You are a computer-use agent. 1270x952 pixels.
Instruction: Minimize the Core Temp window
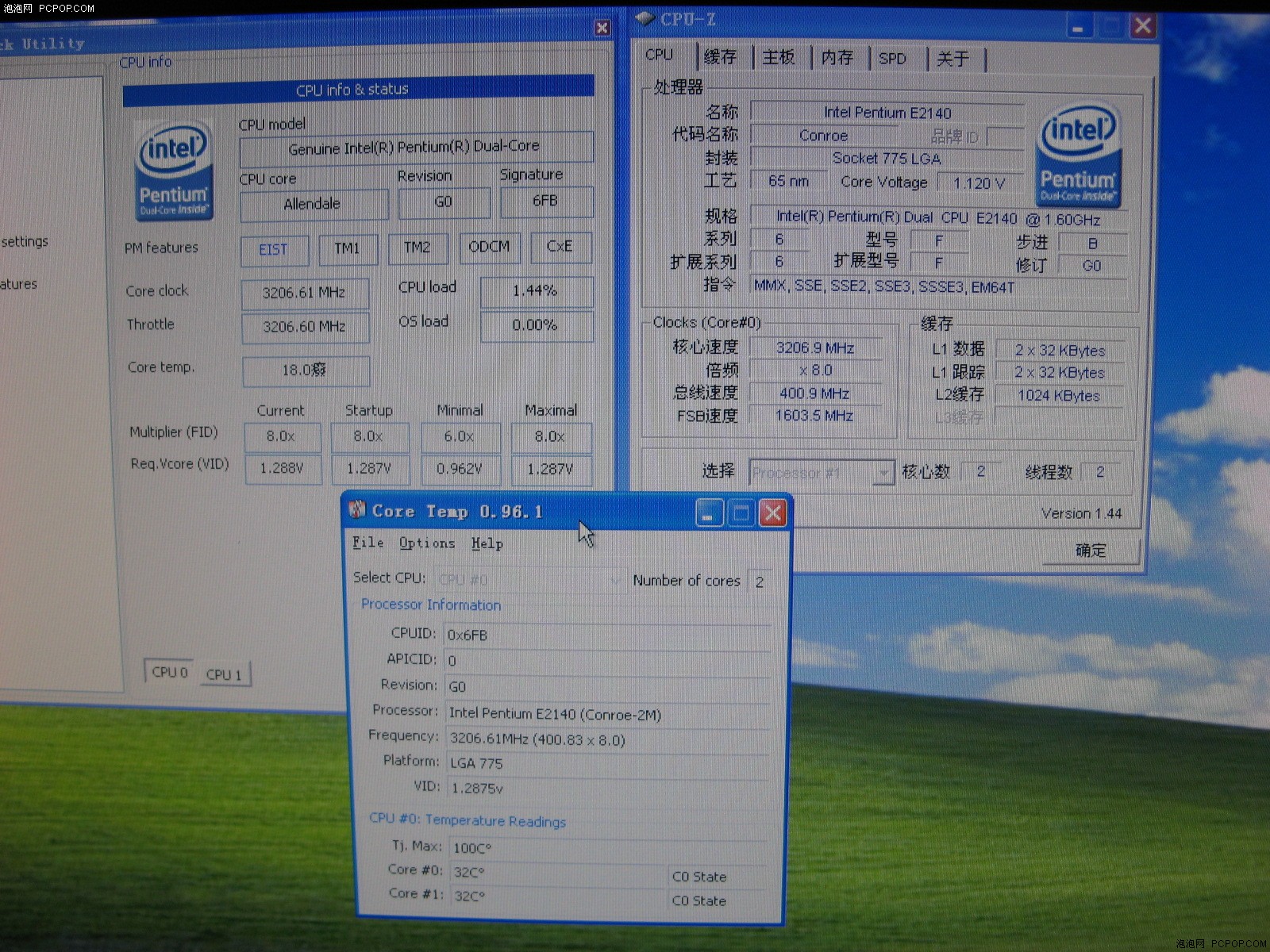tap(709, 513)
